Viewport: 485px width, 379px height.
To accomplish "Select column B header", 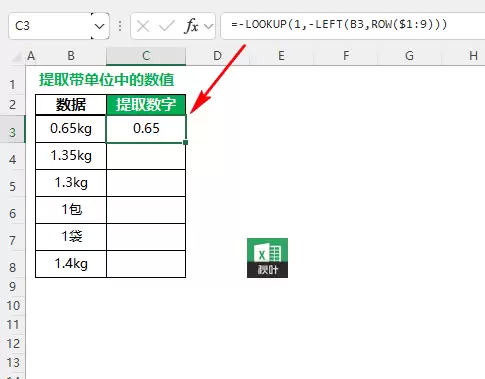I will click(71, 56).
